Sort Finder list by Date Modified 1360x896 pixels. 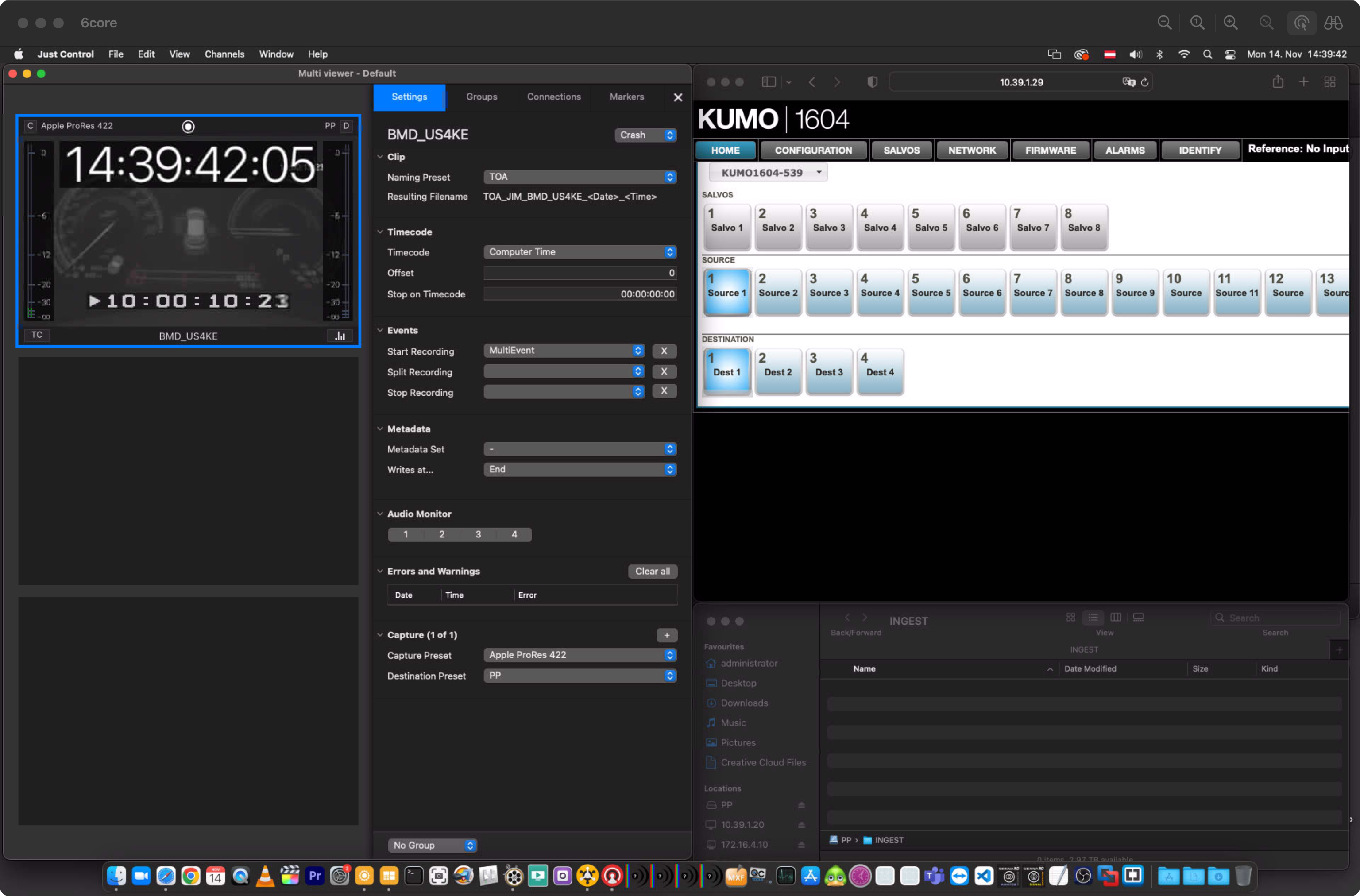(1090, 668)
